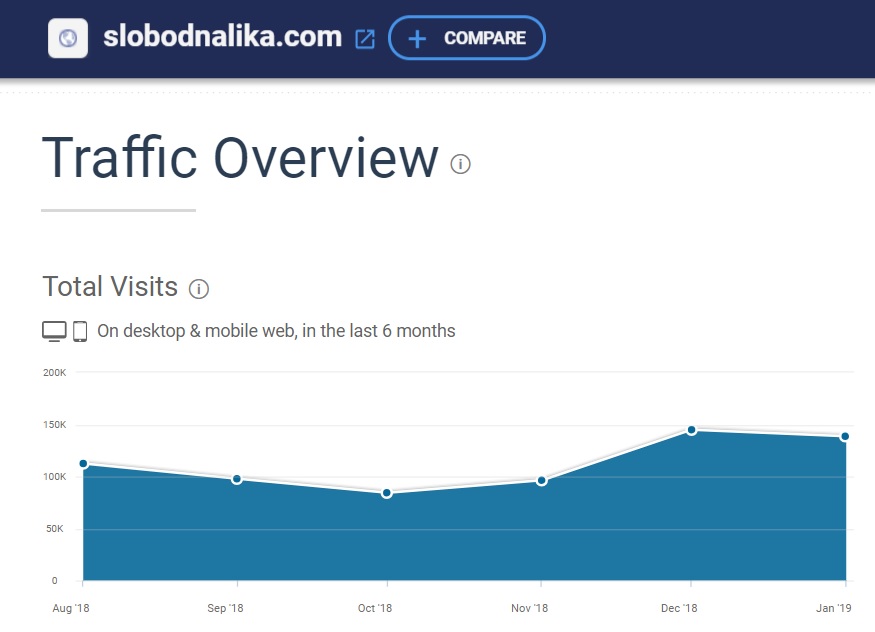Click the Sep '18 axis label
This screenshot has height=632, width=875.
click(225, 608)
